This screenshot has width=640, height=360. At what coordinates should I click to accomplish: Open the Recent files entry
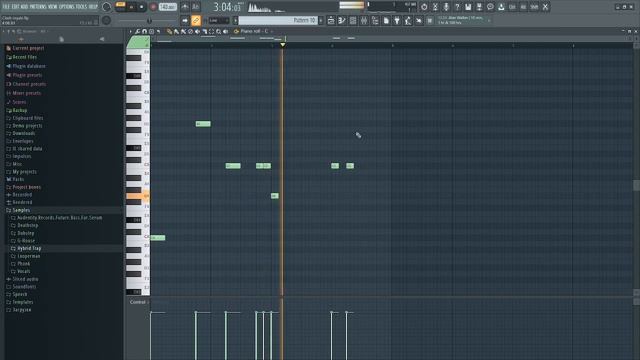pos(24,57)
